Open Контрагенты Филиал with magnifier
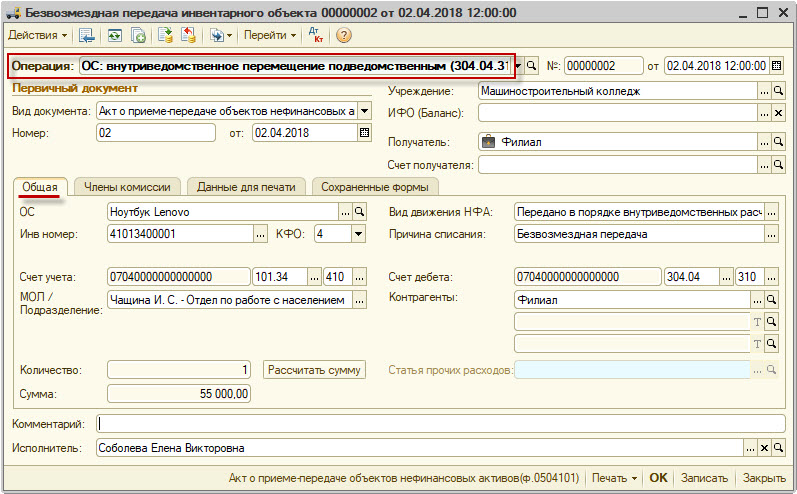Image resolution: width=797 pixels, height=494 pixels. [771, 300]
